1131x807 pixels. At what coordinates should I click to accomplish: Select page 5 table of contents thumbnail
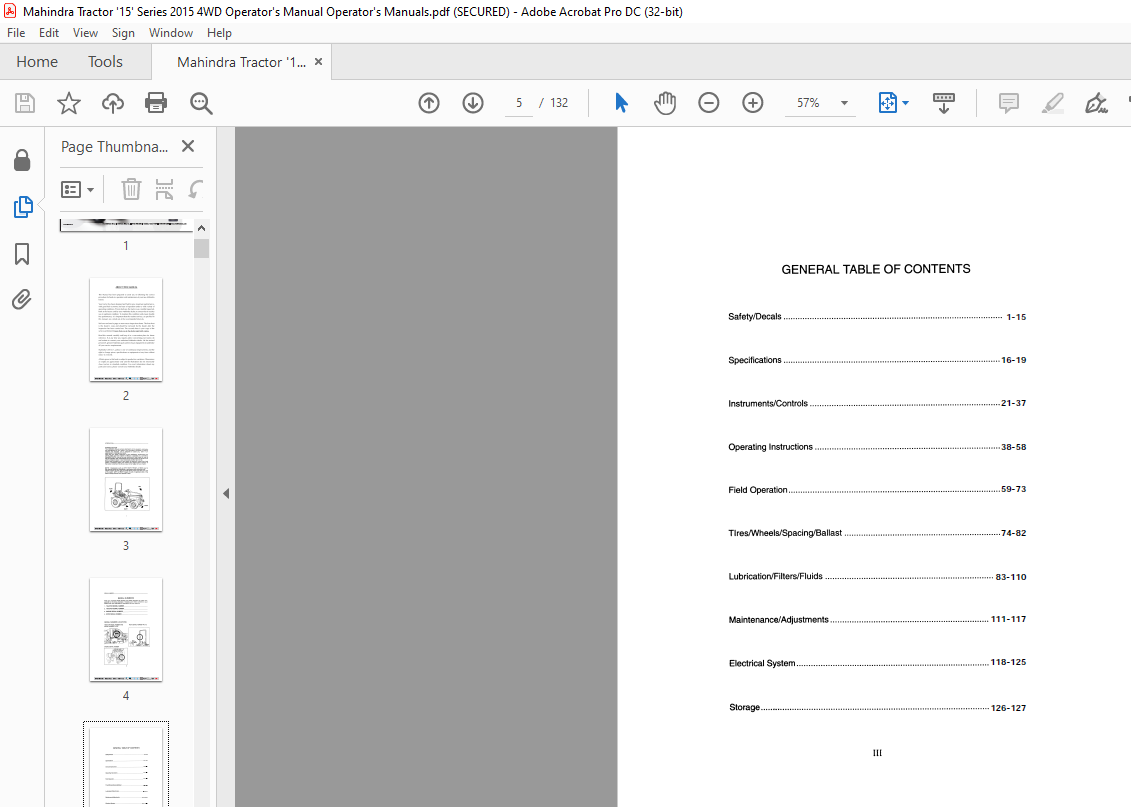[126, 765]
